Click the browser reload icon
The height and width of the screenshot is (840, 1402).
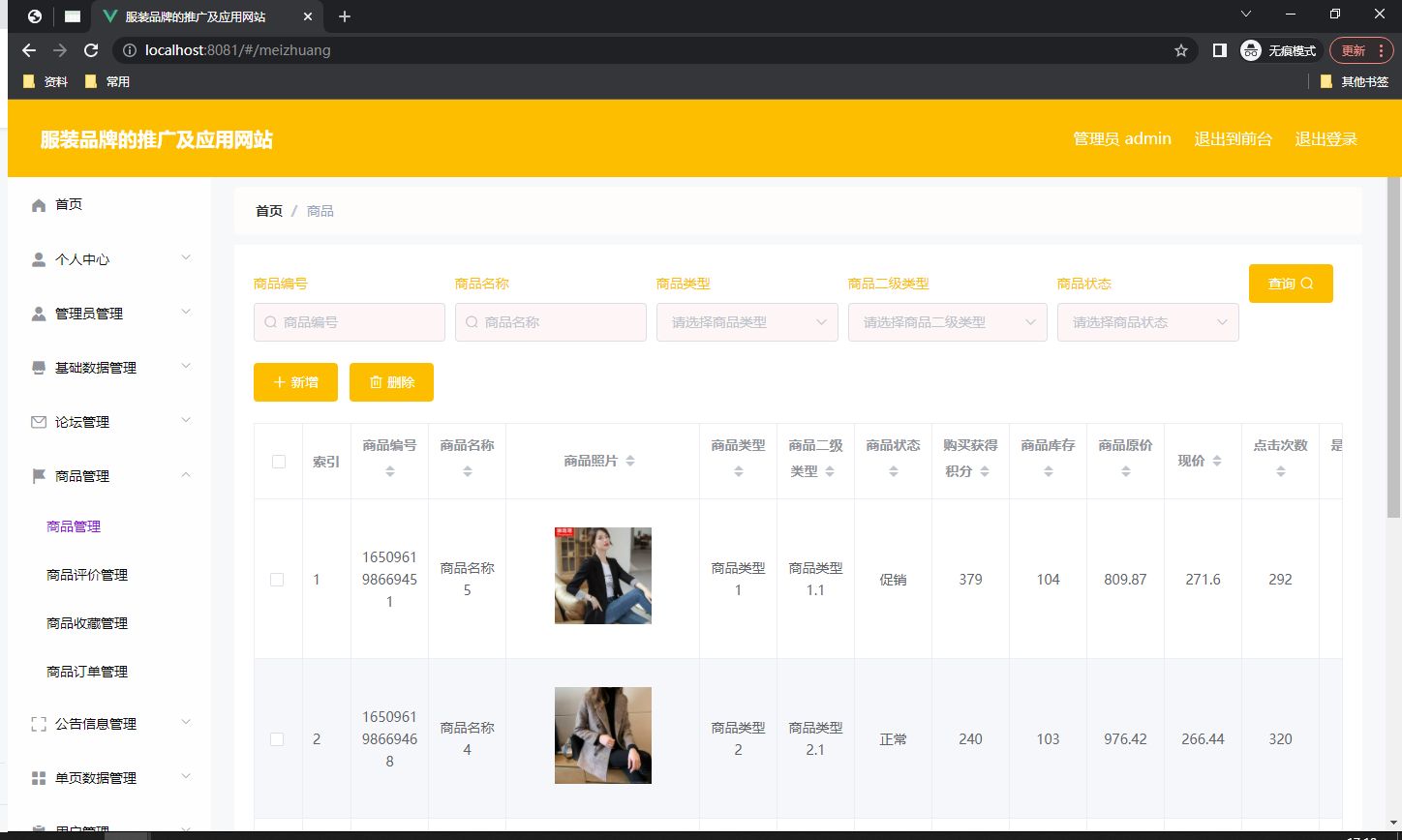[x=91, y=50]
